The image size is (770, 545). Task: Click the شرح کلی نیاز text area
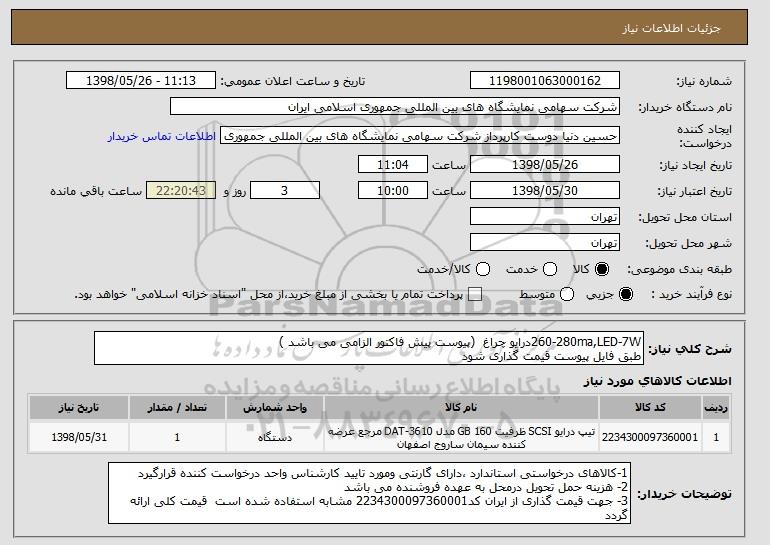tap(369, 349)
